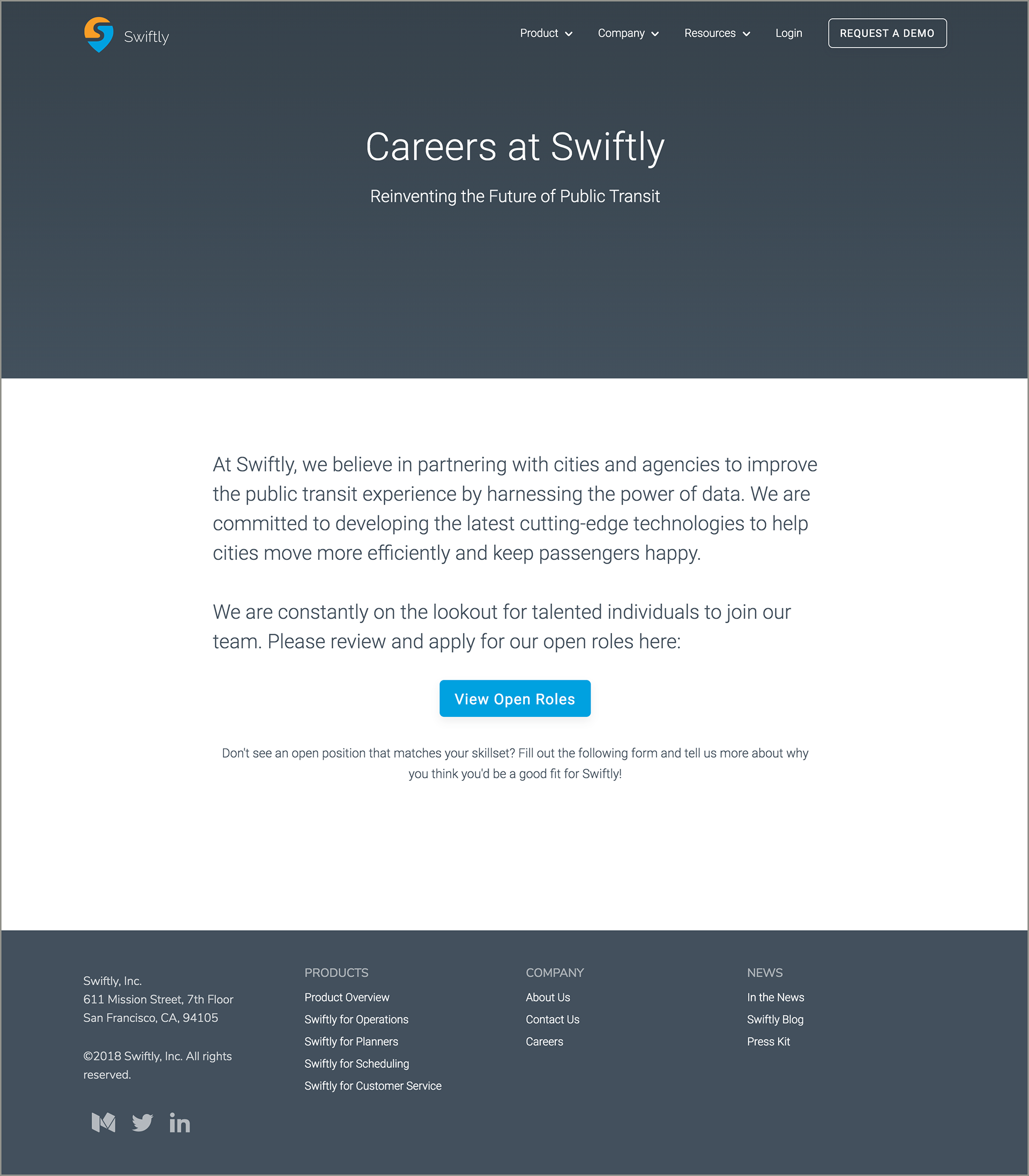1029x1176 pixels.
Task: Open the LinkedIn icon in footer
Action: (x=180, y=1122)
